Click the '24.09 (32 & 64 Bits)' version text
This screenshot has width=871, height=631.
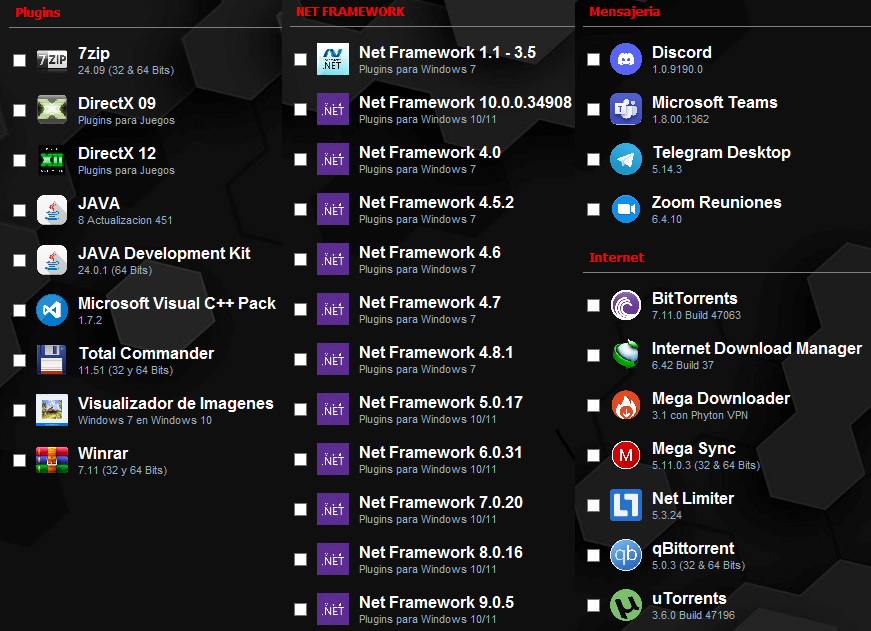tap(126, 70)
